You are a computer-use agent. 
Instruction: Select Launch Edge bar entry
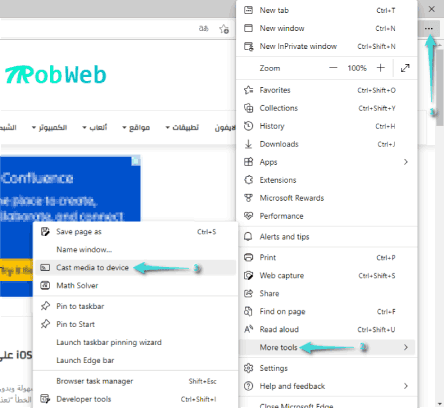(136, 360)
